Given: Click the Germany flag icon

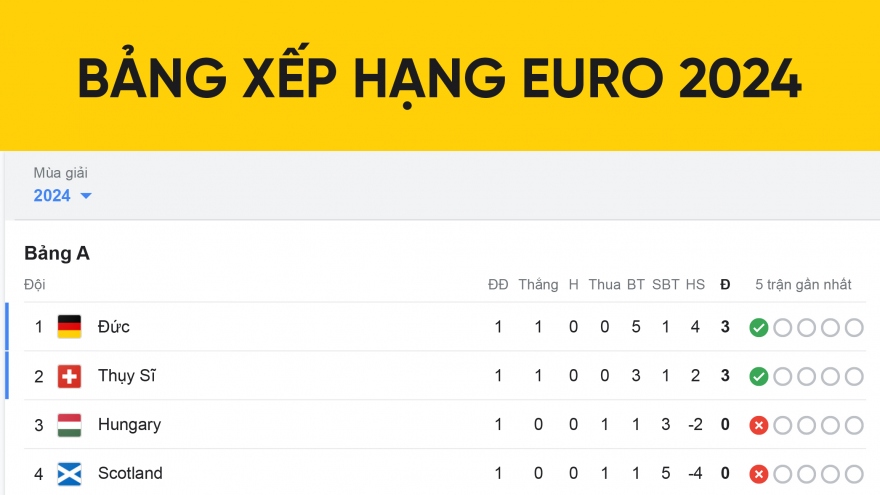Looking at the screenshot, I should click(x=69, y=327).
